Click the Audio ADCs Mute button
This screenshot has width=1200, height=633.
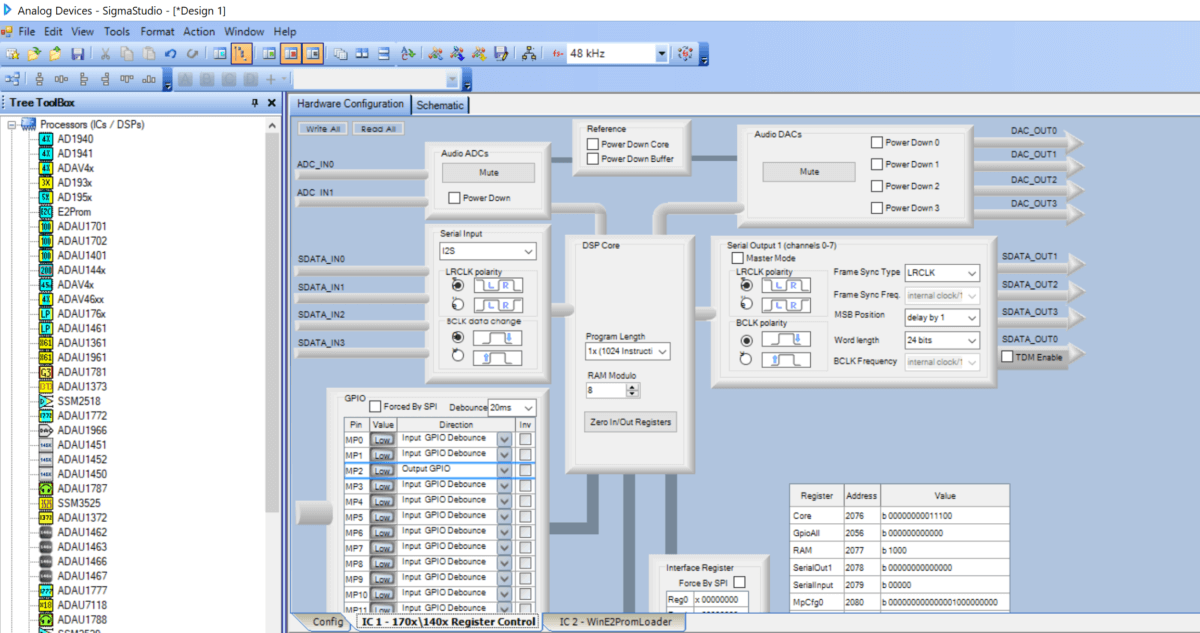click(488, 172)
